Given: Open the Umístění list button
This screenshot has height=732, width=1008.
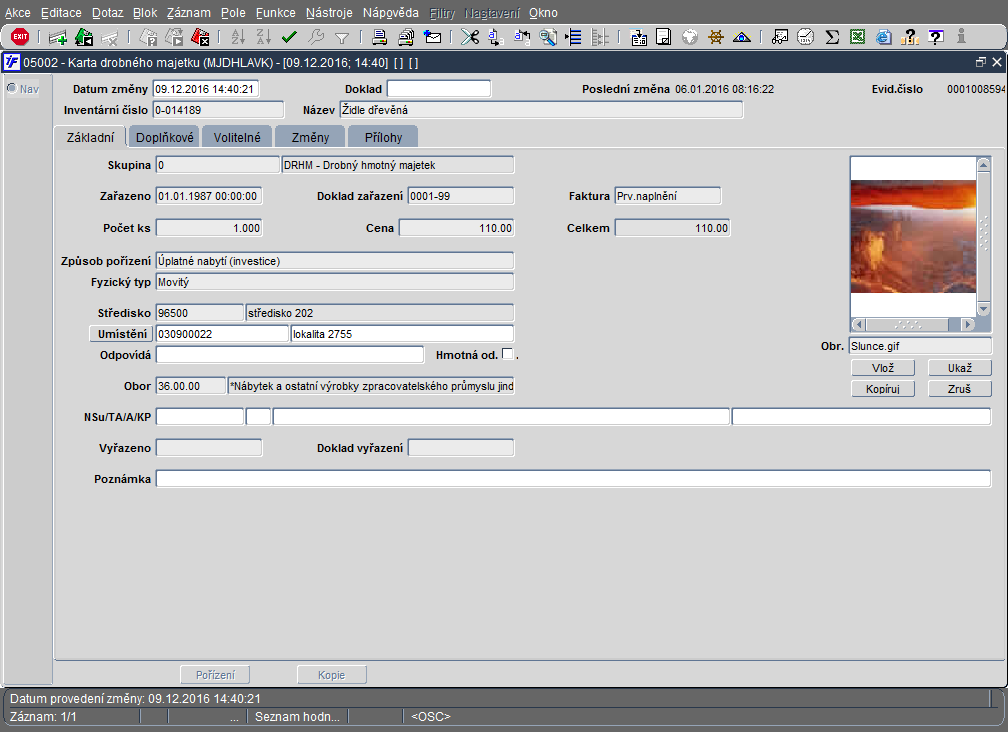Looking at the screenshot, I should coord(121,334).
